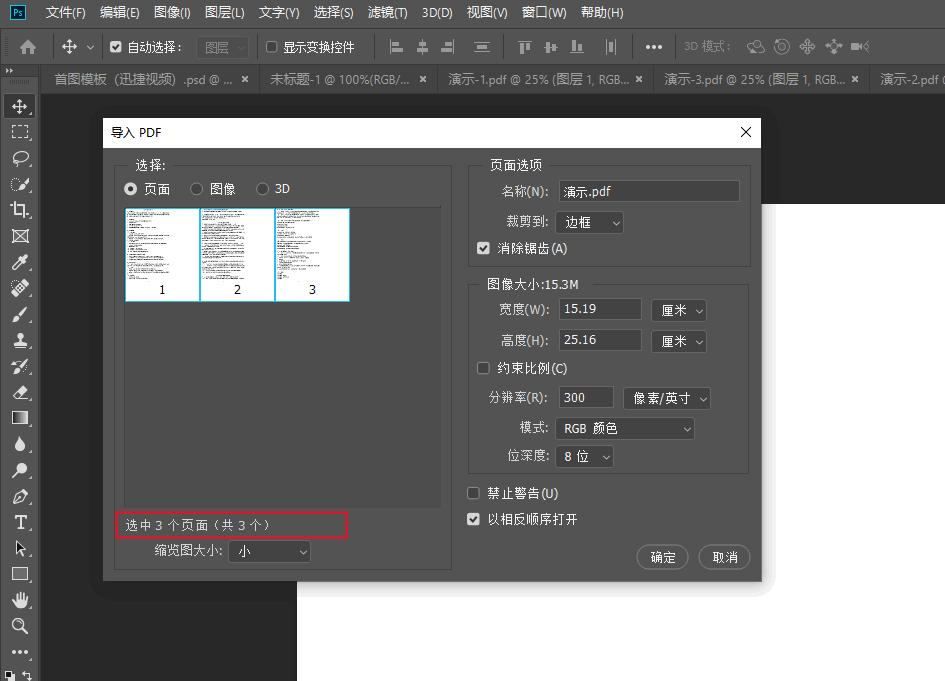This screenshot has height=681, width=945.
Task: Toggle the 消除锯齿 anti-alias checkbox
Action: 484,248
